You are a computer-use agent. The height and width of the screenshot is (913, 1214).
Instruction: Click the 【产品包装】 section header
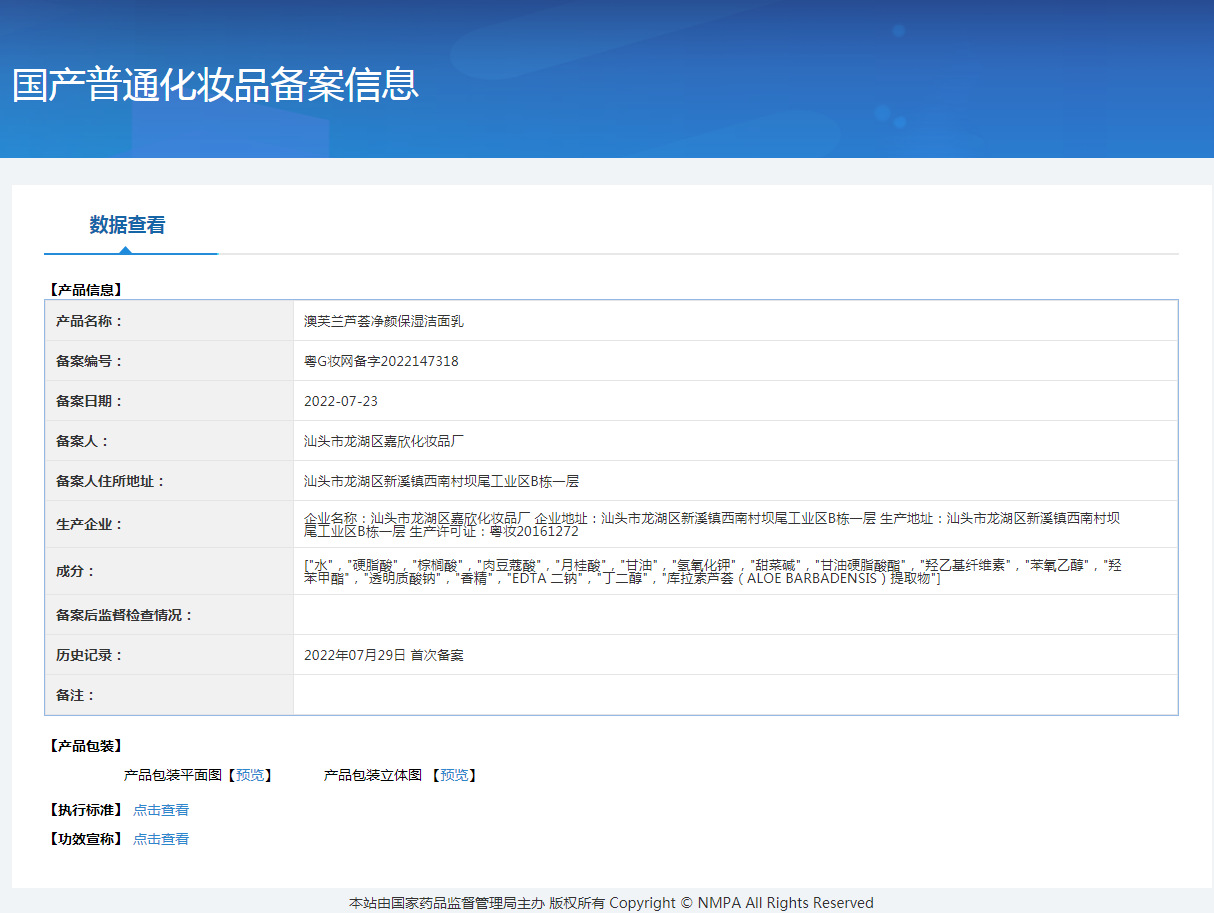click(x=85, y=746)
